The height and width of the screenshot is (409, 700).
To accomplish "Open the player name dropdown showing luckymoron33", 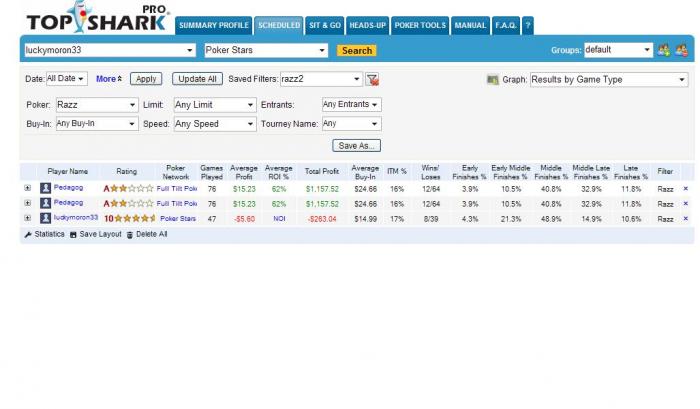I will tap(110, 50).
